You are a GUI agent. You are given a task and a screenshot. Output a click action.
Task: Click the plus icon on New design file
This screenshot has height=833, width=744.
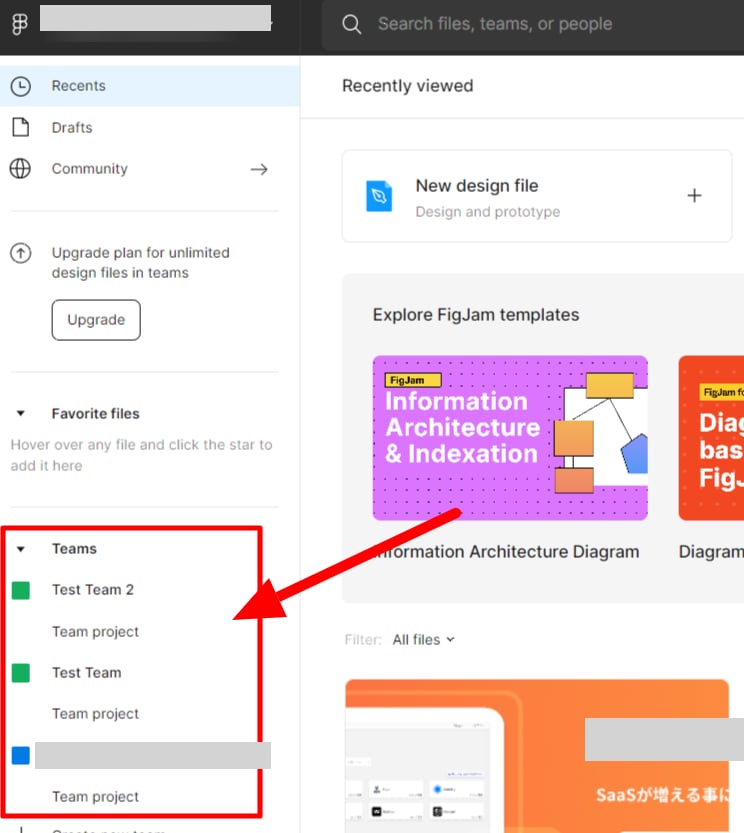point(694,196)
